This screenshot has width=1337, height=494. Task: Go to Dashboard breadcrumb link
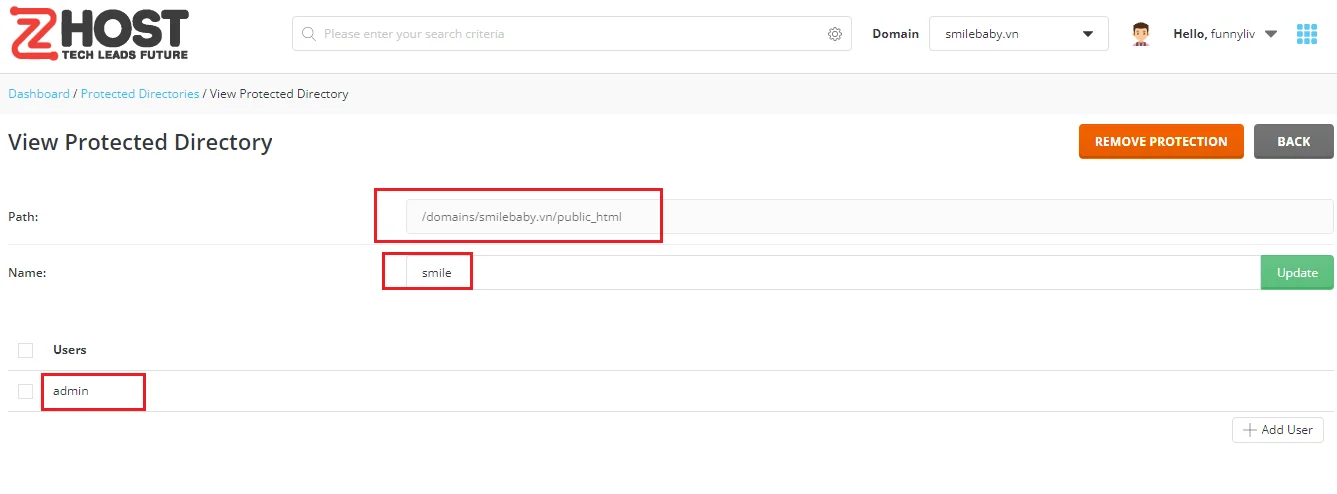pyautogui.click(x=39, y=94)
